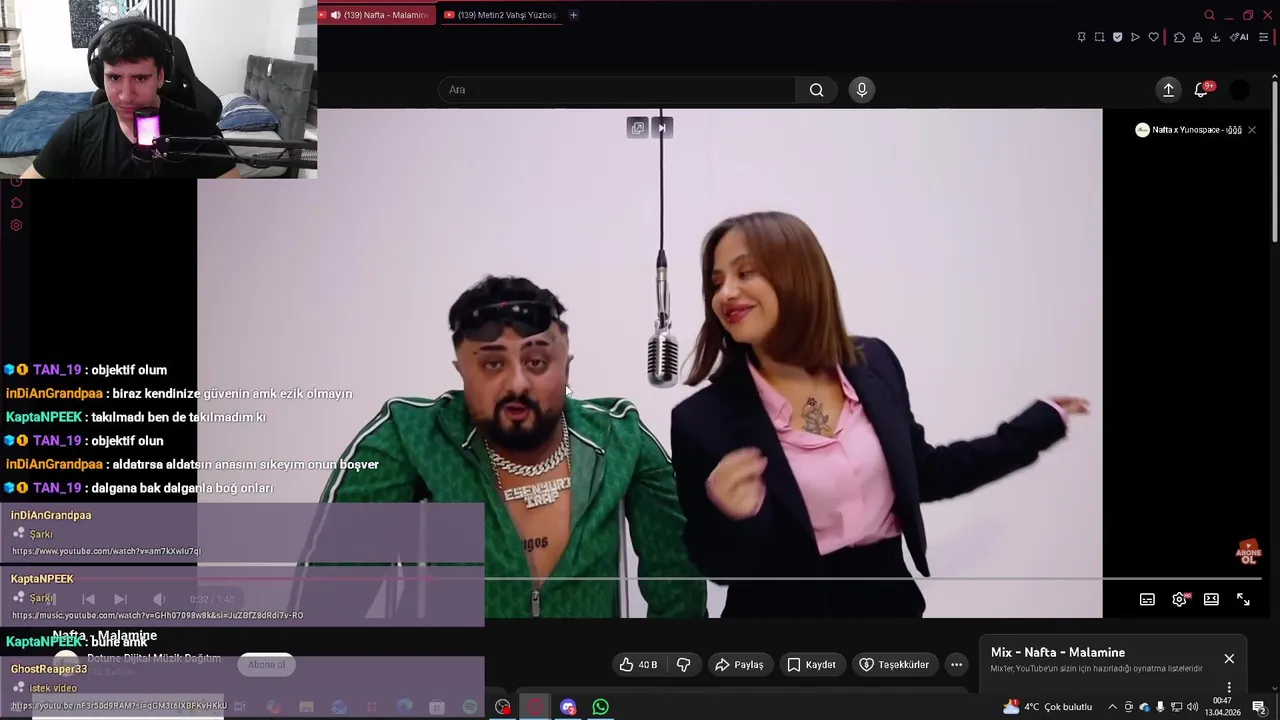Like the video showing 40 B likes
The height and width of the screenshot is (720, 1280).
[638, 664]
